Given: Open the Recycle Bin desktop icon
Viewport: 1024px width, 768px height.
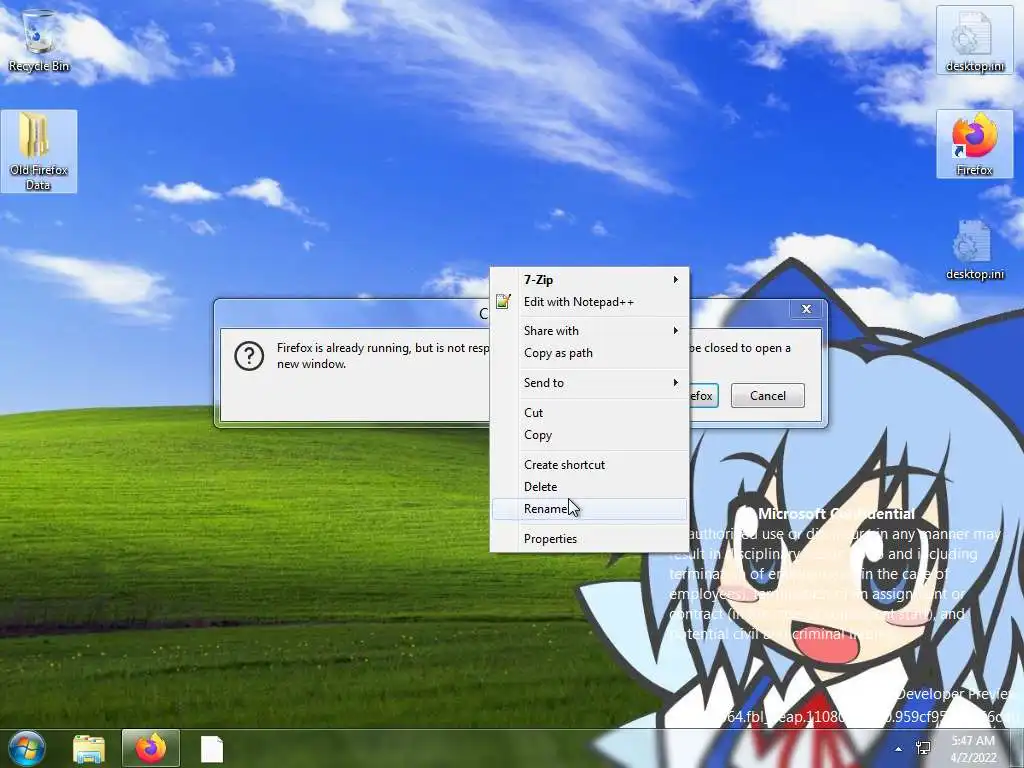Looking at the screenshot, I should point(39,40).
